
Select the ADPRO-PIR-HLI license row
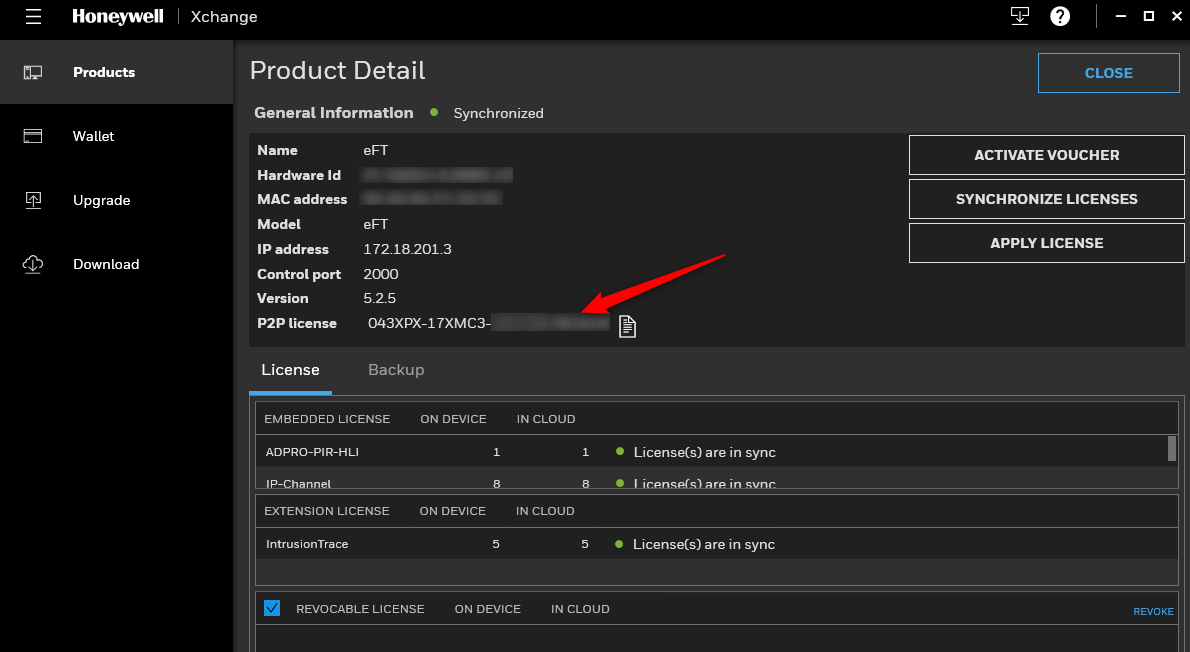click(x=712, y=451)
